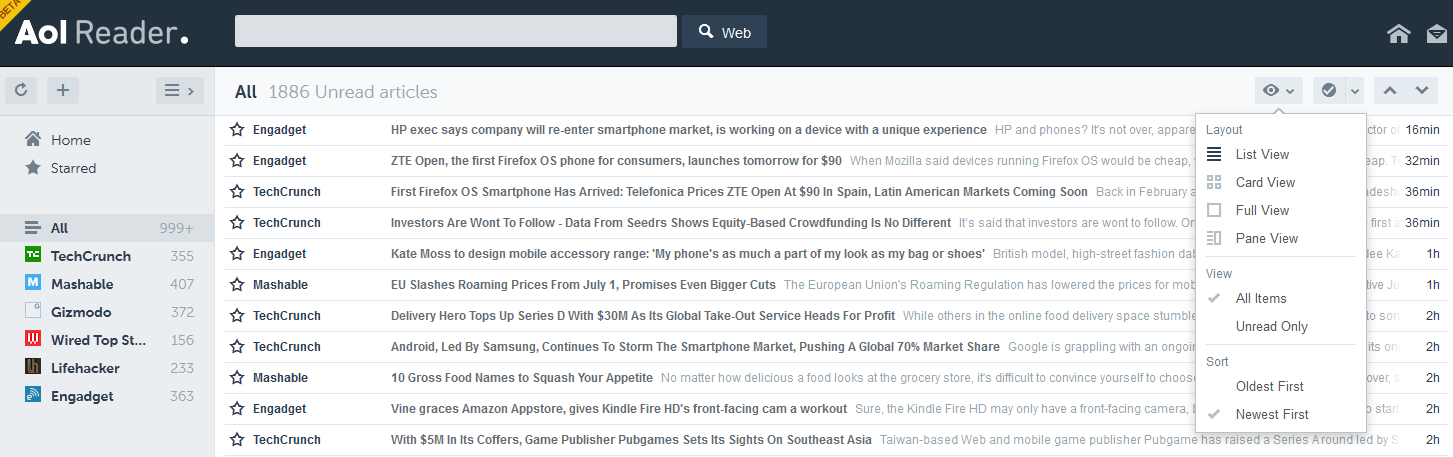Star the HP exec smartphone article

coord(237,130)
